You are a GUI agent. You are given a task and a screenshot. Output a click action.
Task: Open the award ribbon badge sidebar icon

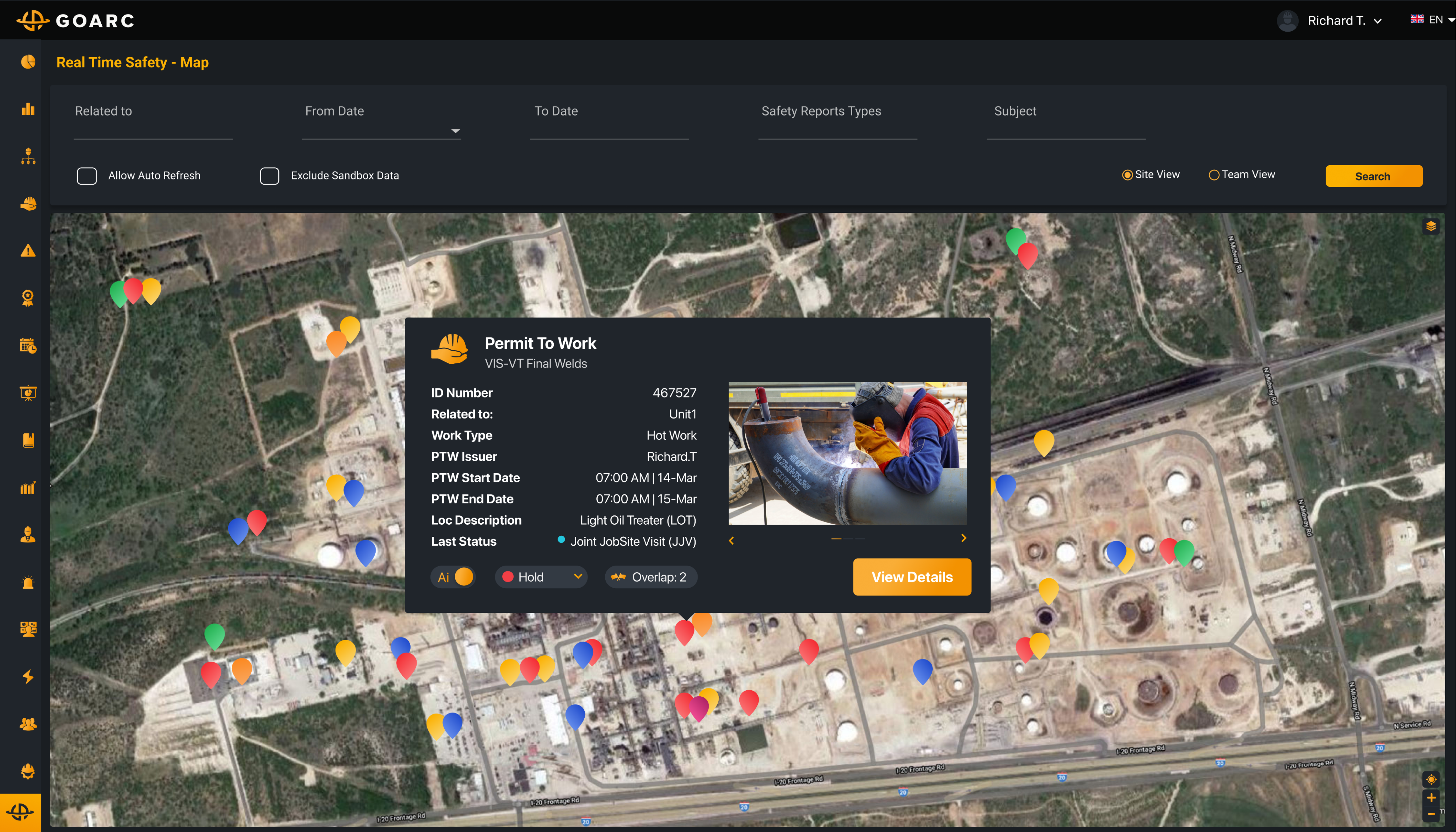click(x=28, y=298)
